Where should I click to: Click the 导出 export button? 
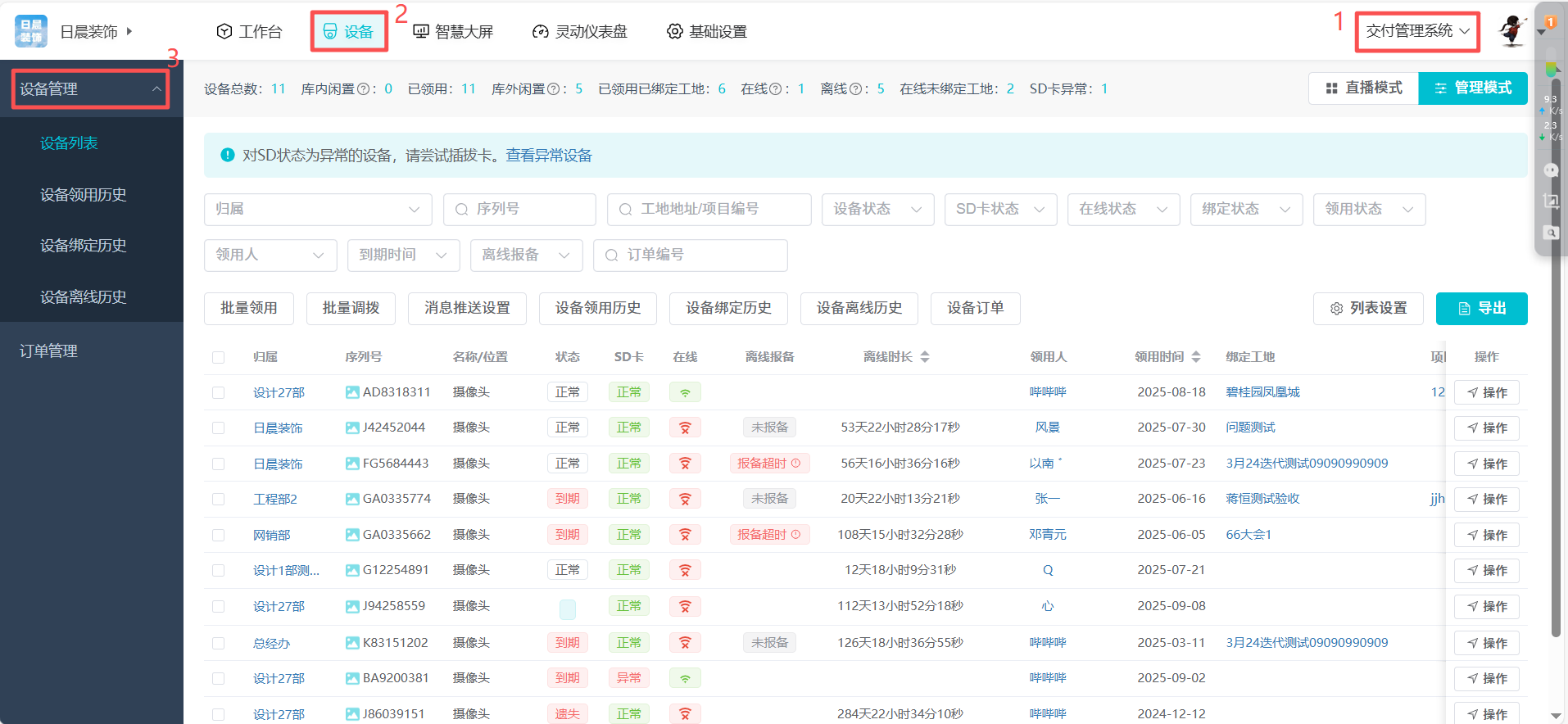(x=1481, y=309)
